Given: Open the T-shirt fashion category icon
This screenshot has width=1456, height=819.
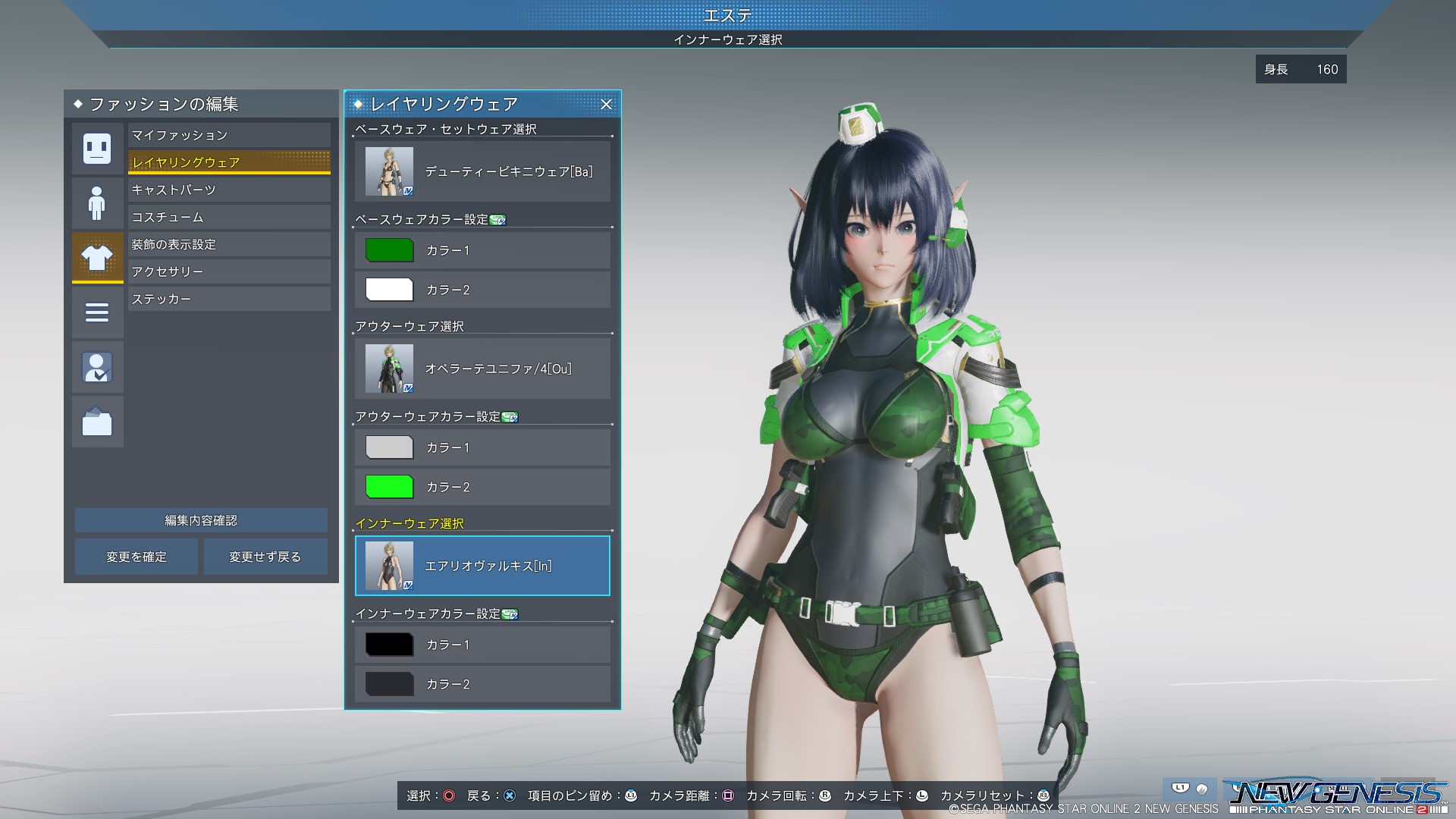Looking at the screenshot, I should tap(97, 258).
